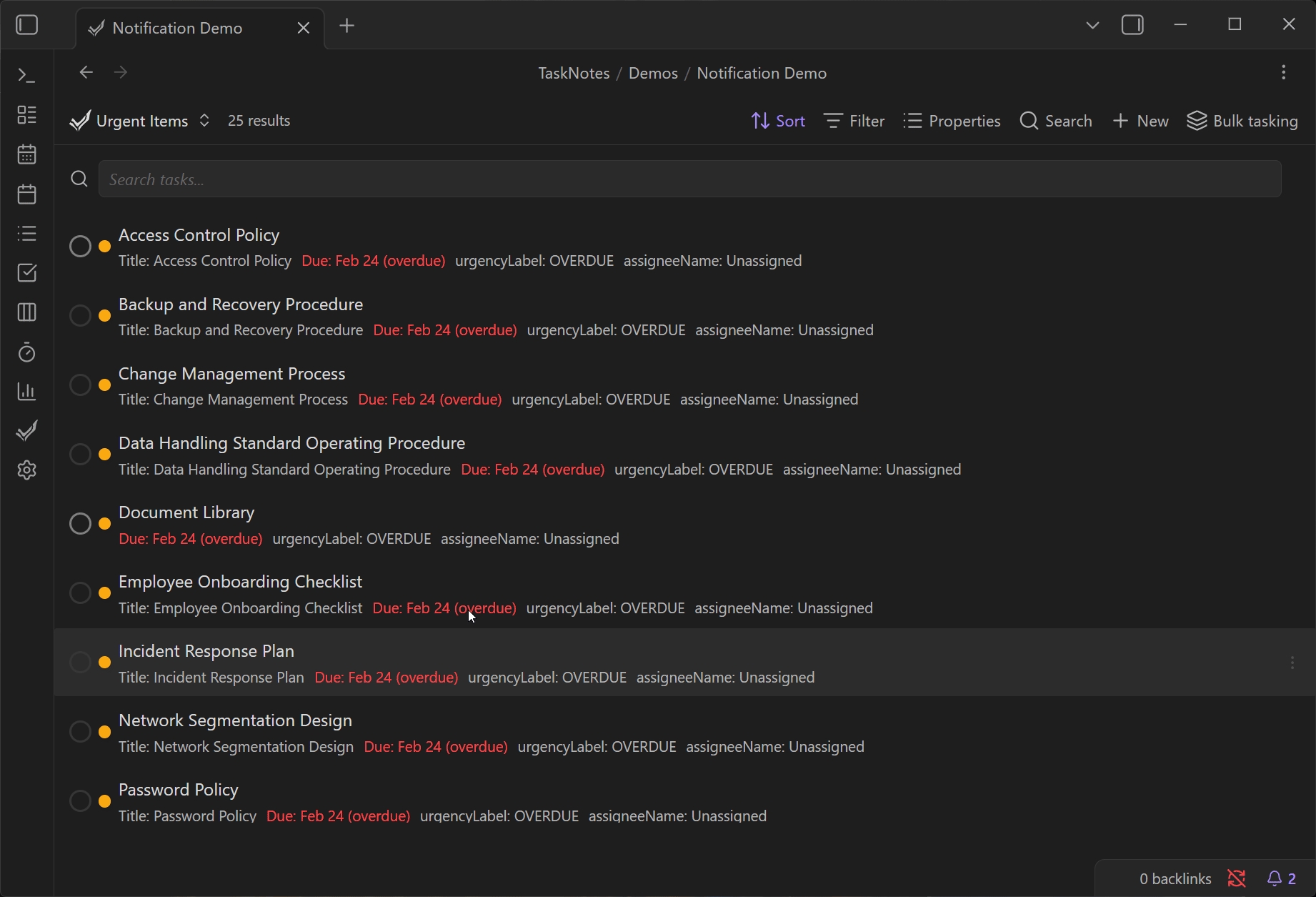Open TaskNotes settings via the gear icon

coord(26,470)
